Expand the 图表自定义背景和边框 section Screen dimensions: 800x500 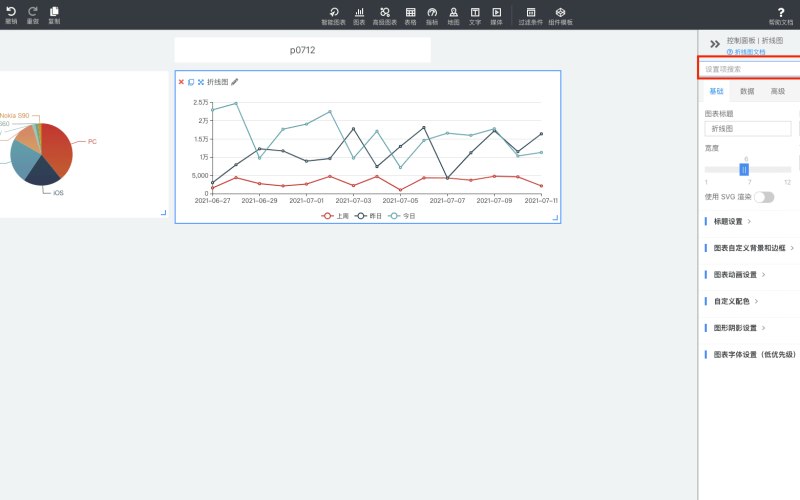[x=749, y=248]
